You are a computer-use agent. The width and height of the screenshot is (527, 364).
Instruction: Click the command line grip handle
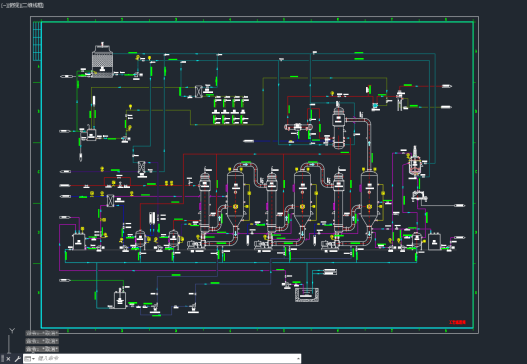(x=2, y=359)
